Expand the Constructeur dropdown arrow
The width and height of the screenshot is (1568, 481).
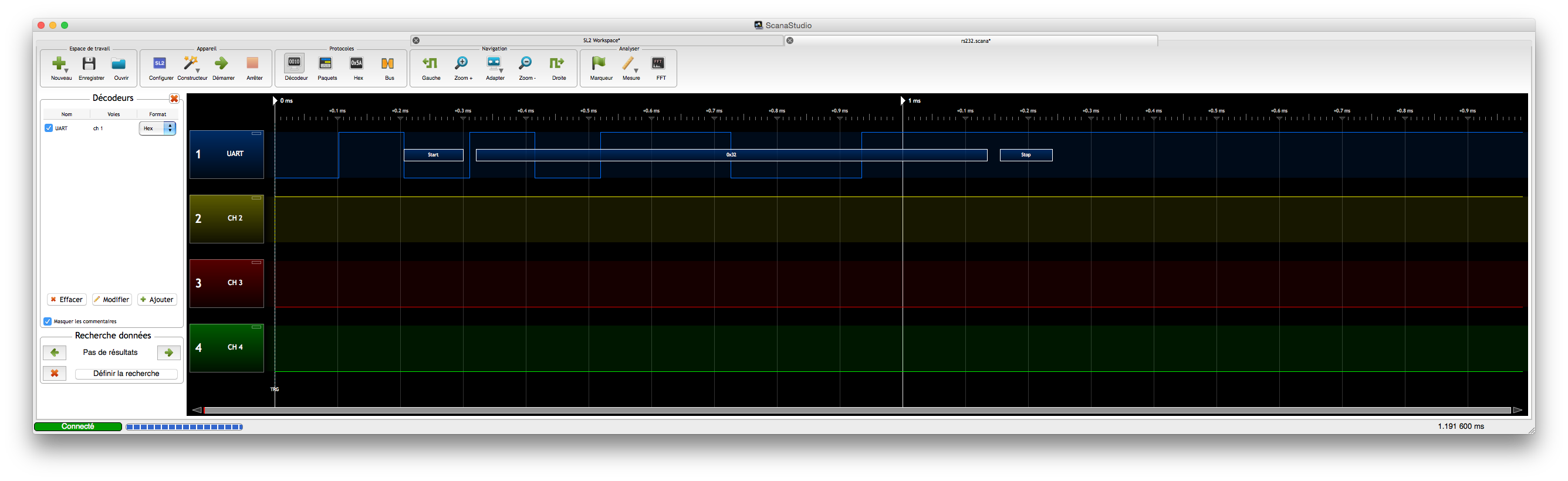click(198, 70)
